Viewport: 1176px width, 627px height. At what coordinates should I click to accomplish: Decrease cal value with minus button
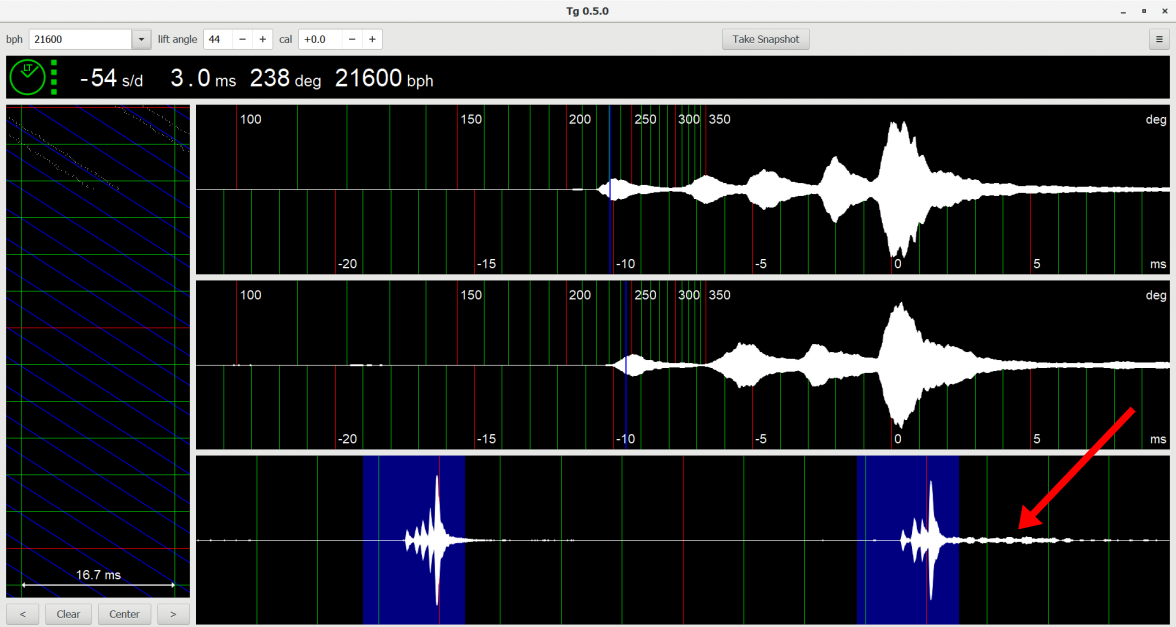coord(352,39)
